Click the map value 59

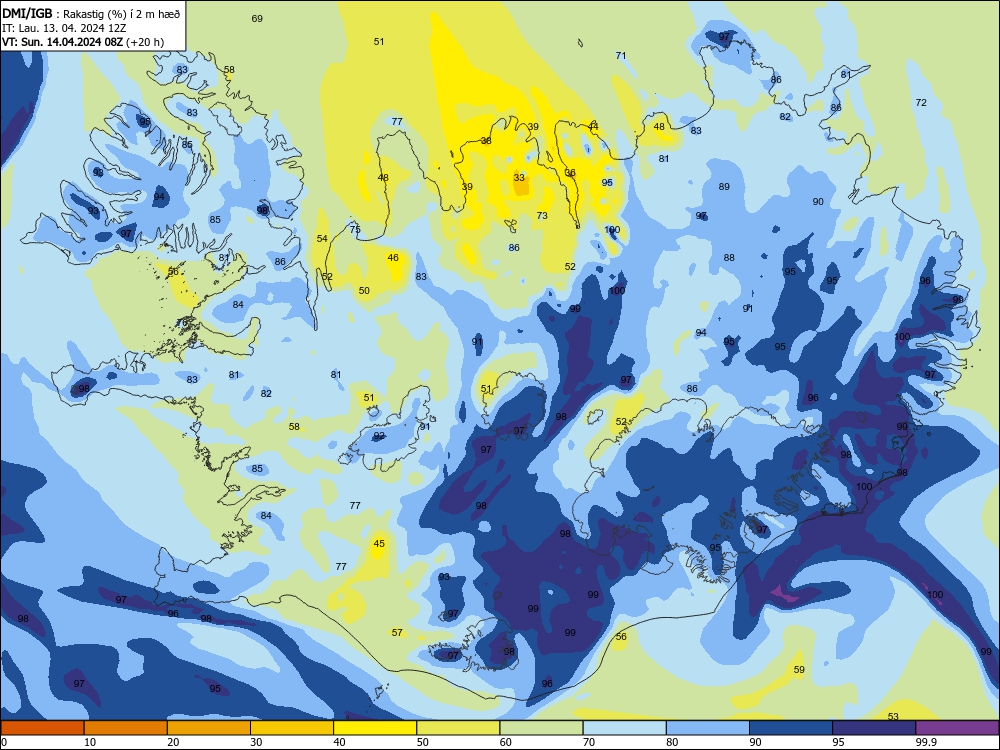799,670
